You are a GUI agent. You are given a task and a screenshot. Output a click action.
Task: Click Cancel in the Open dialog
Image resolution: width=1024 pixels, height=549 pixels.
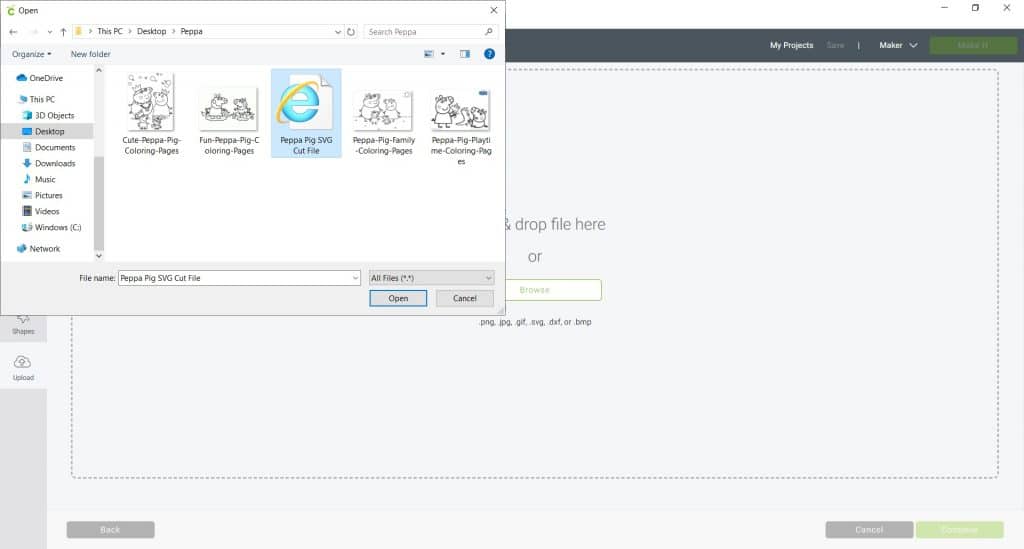coord(465,298)
